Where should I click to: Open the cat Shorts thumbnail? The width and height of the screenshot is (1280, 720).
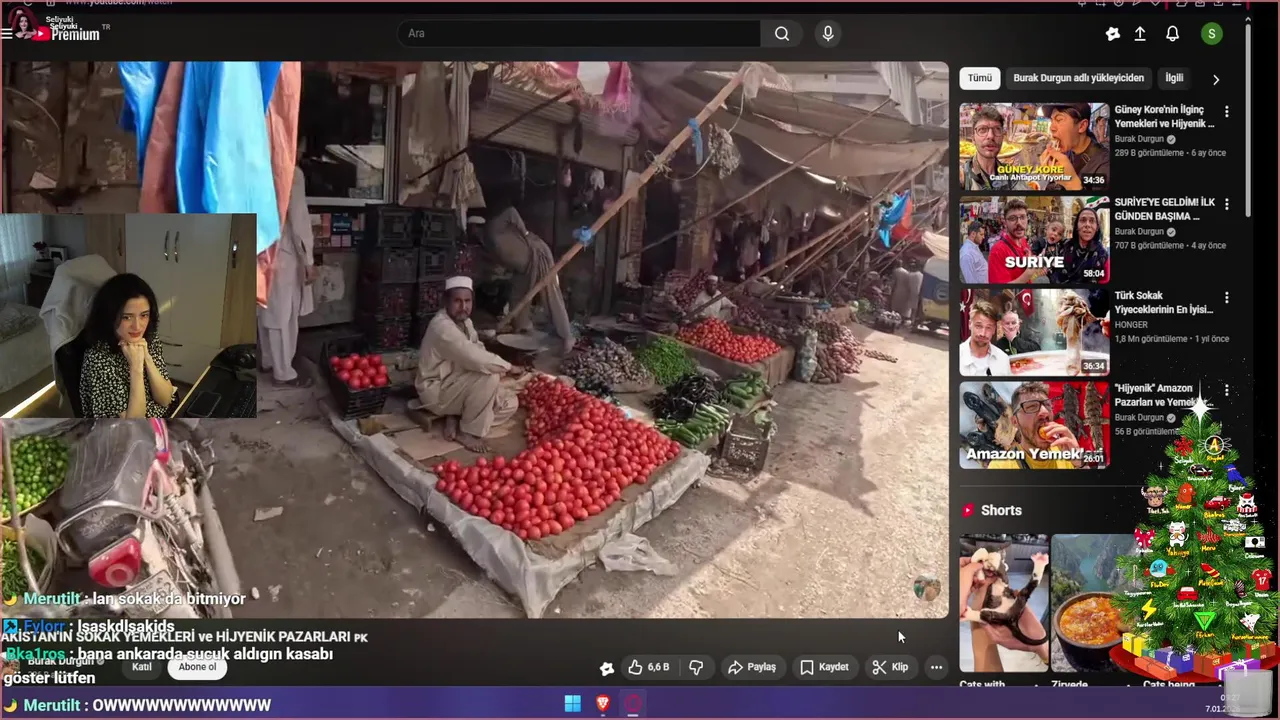point(1004,603)
